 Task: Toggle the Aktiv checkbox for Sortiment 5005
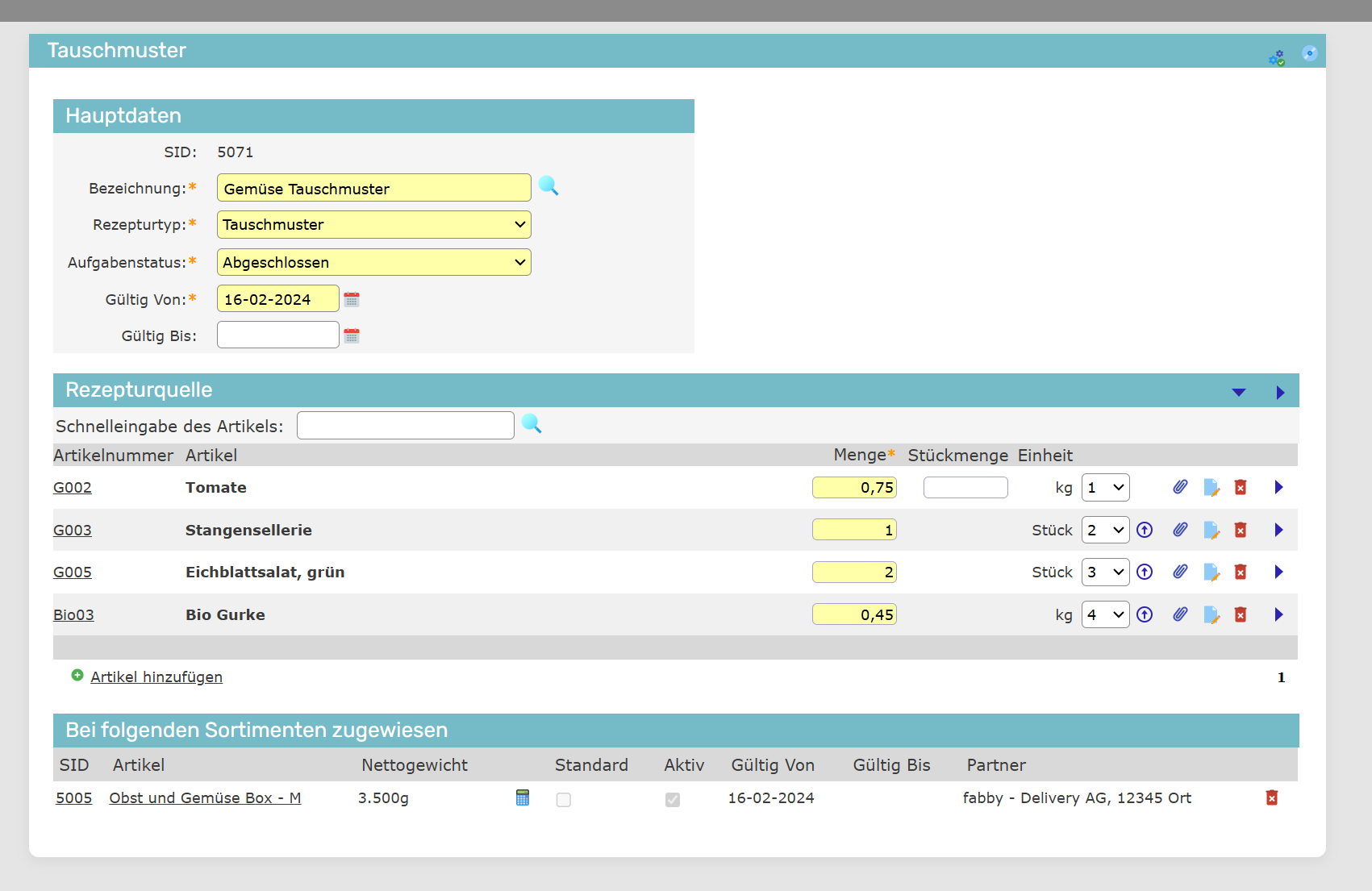[673, 799]
